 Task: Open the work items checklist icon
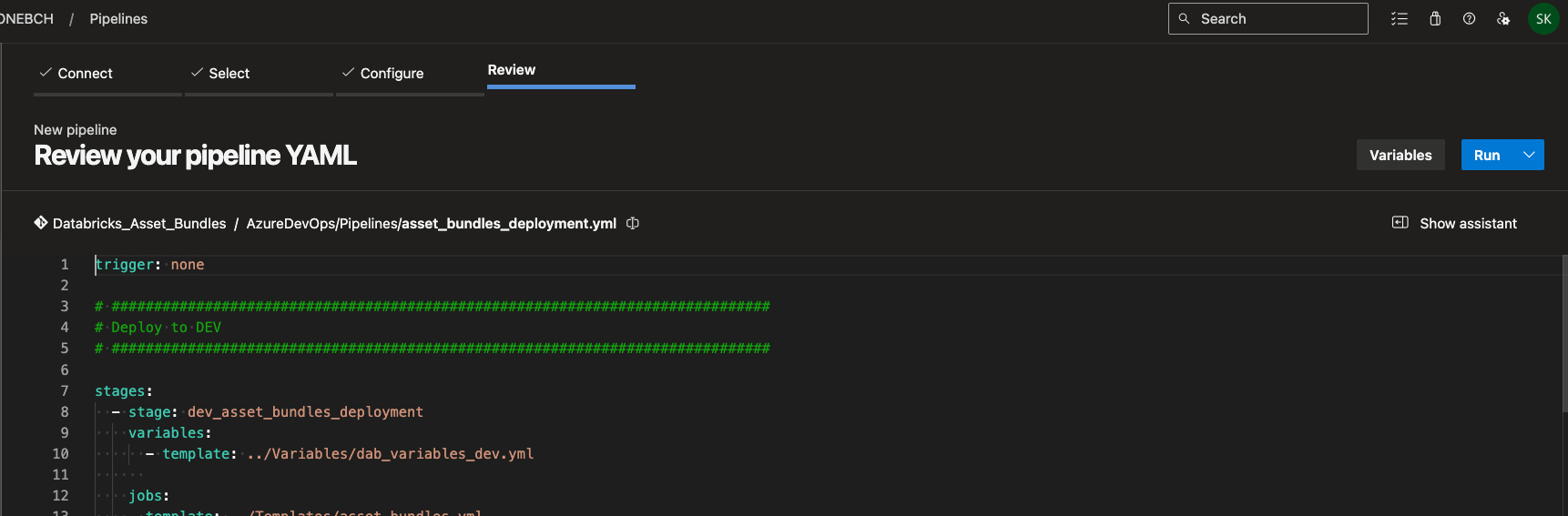click(x=1400, y=19)
